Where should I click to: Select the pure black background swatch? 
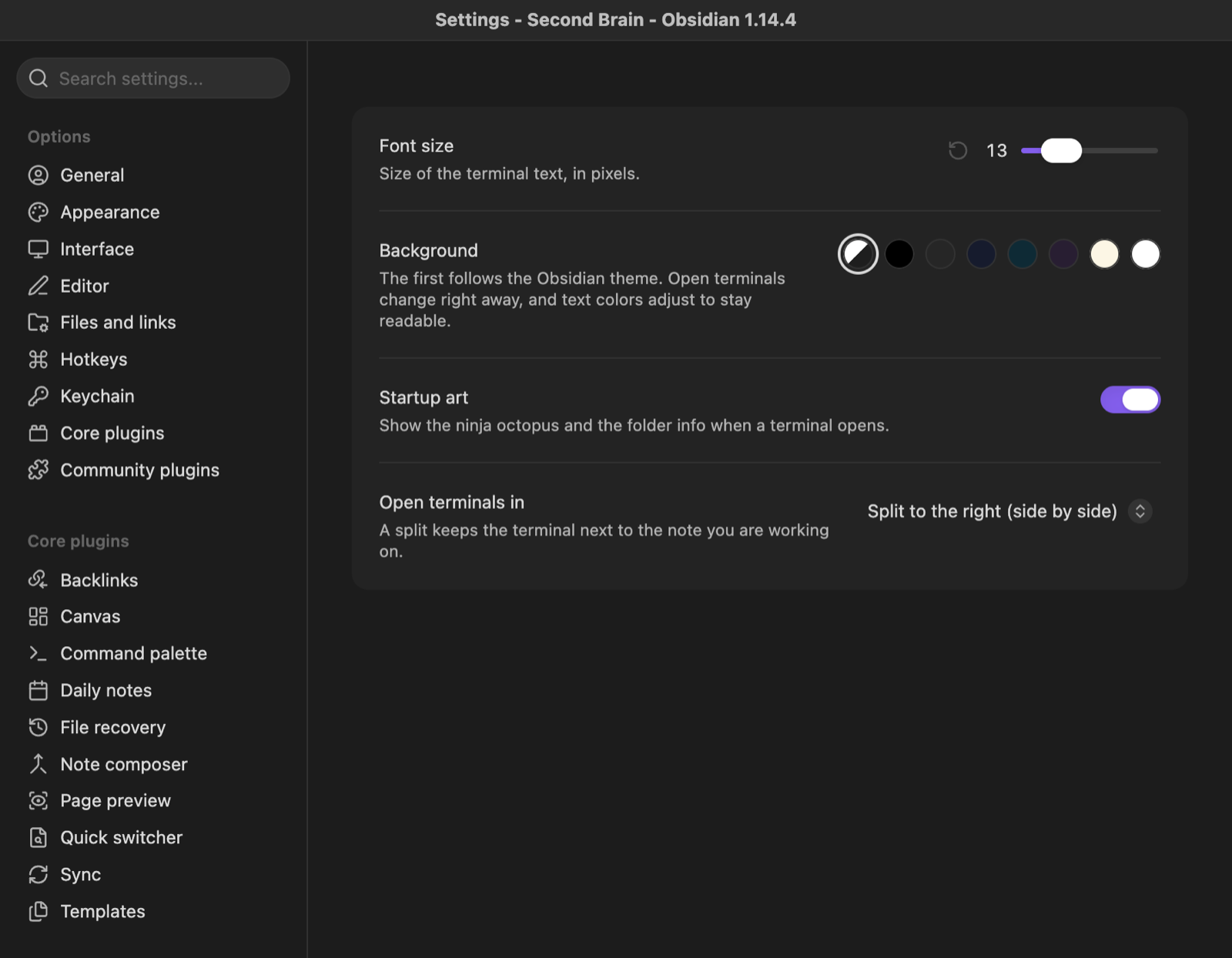coord(899,254)
